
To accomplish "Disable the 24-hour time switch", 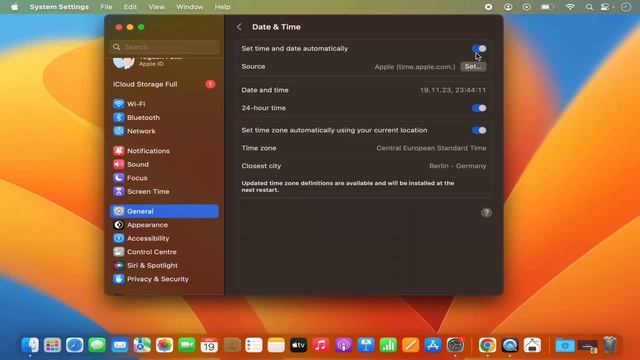I will [479, 108].
